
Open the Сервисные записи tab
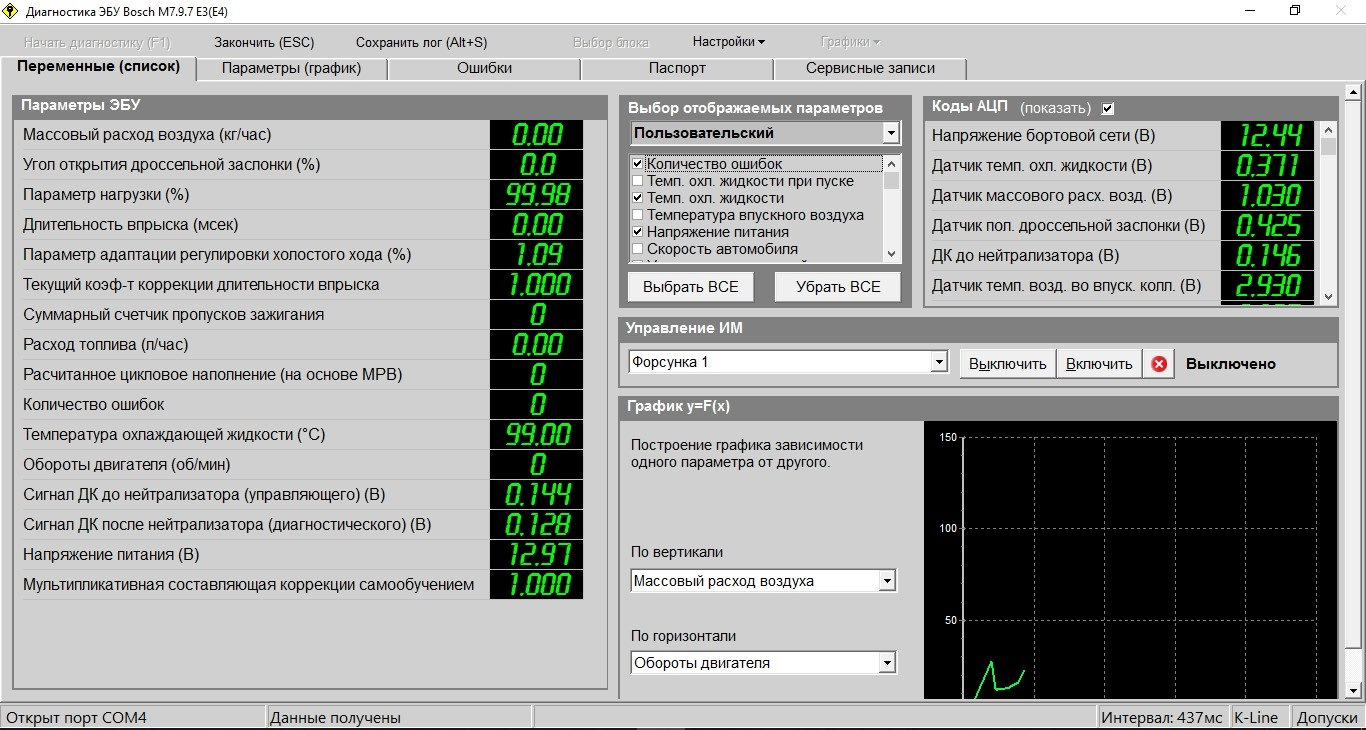[x=871, y=68]
